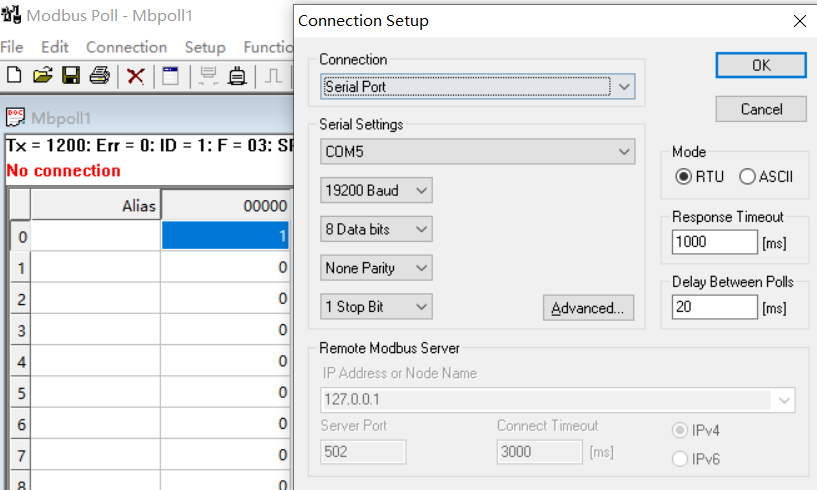Click the Connect Timeout 3000 field
The width and height of the screenshot is (817, 490).
tap(539, 451)
